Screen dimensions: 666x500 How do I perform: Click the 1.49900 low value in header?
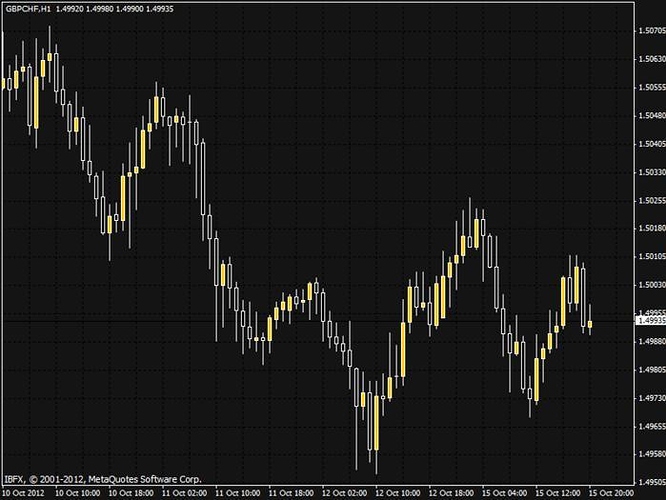[129, 8]
